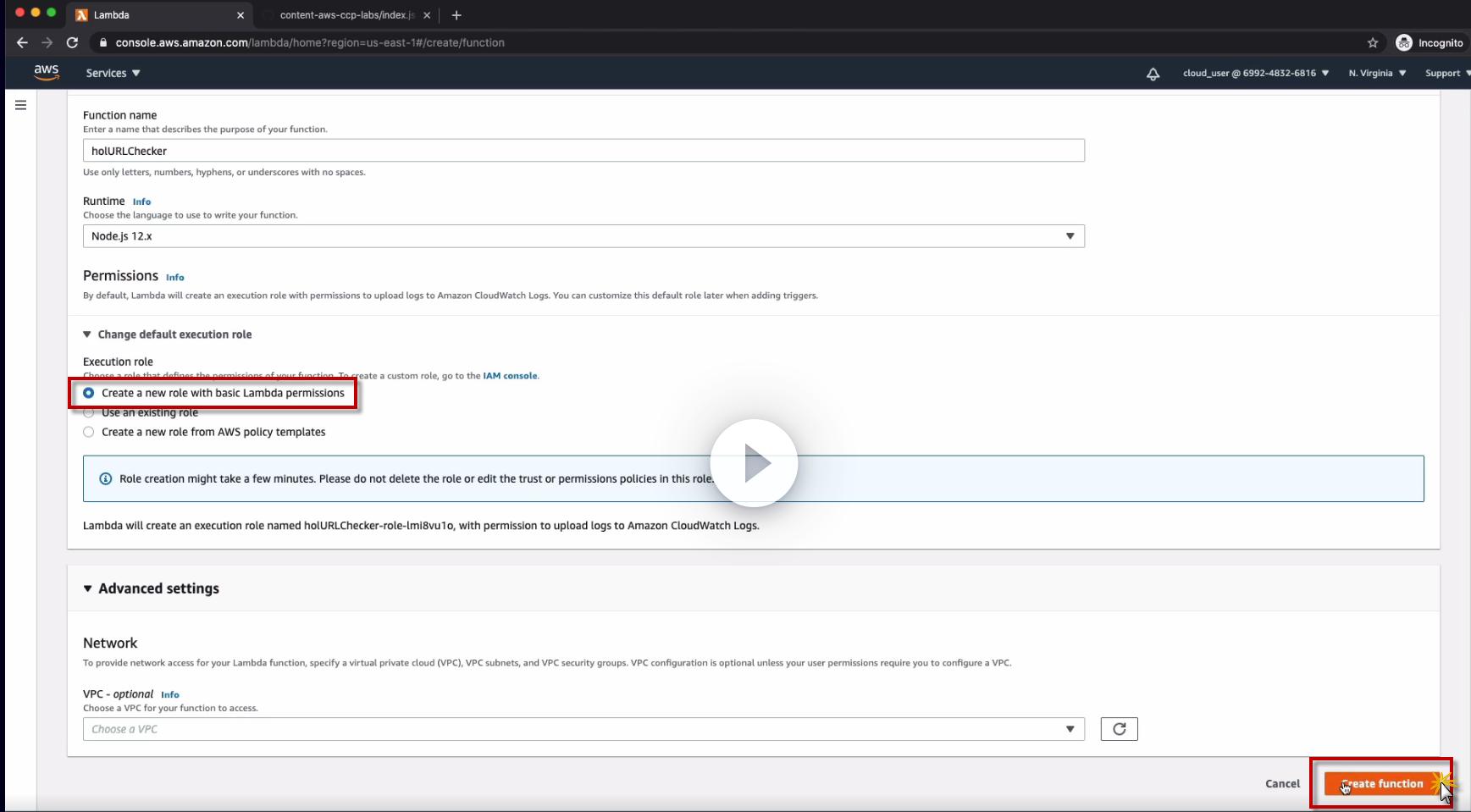This screenshot has height=812, width=1471.
Task: Open the Services dropdown menu
Action: pos(113,74)
